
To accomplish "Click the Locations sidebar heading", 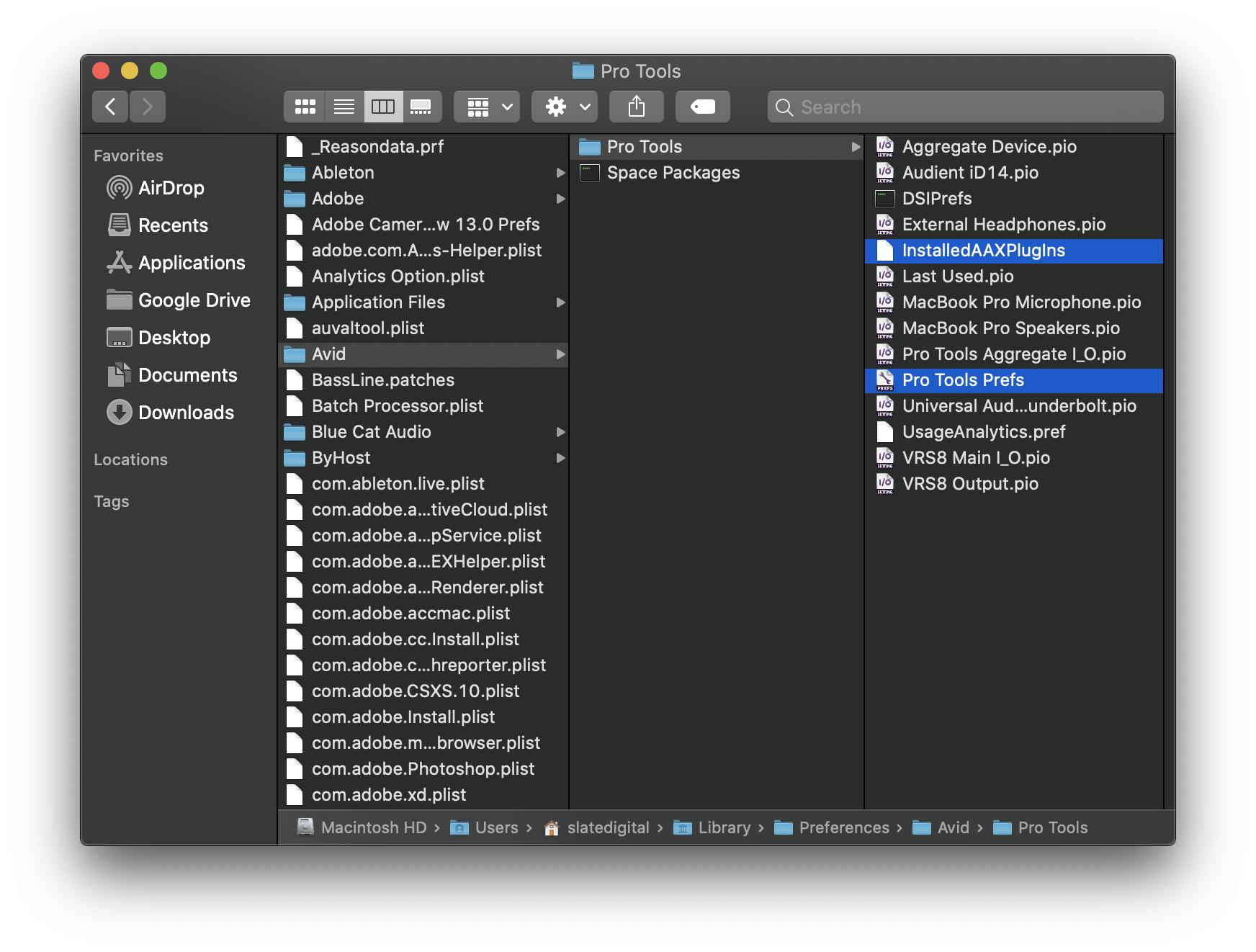I will tap(130, 460).
